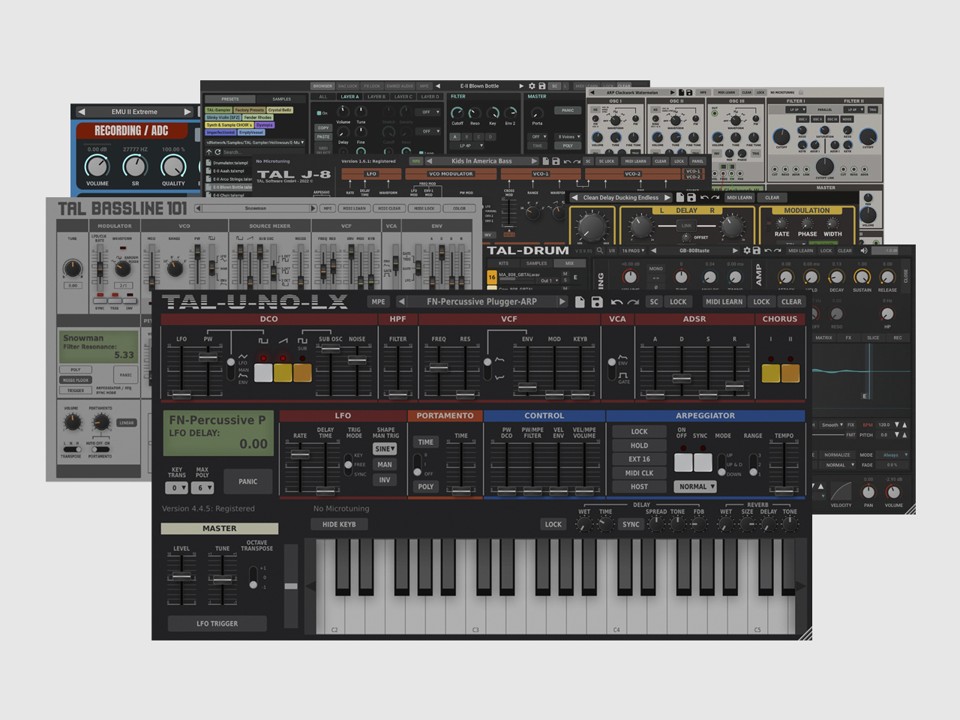Click MIDI LEARN in TAL-U-NO-LX
Screen dimensions: 960x720
[x=724, y=302]
